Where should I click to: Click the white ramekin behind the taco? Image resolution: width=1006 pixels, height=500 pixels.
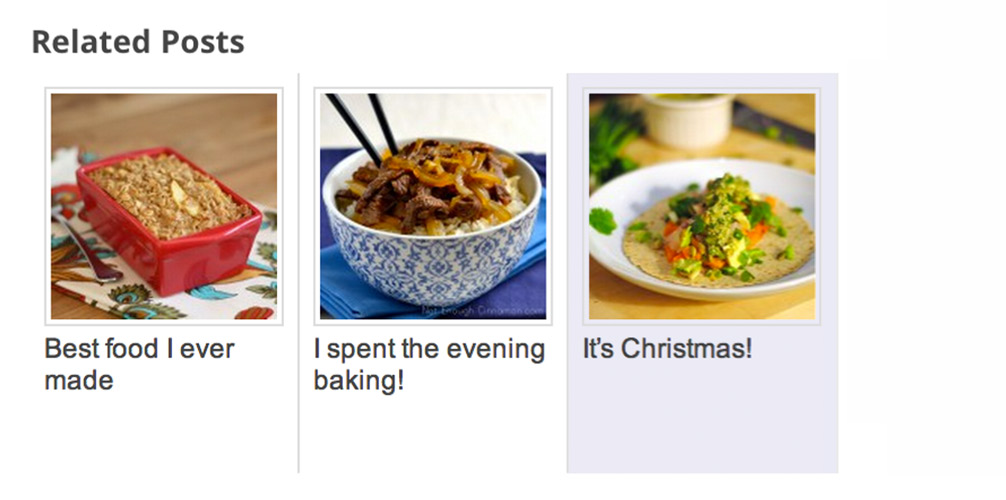[688, 121]
